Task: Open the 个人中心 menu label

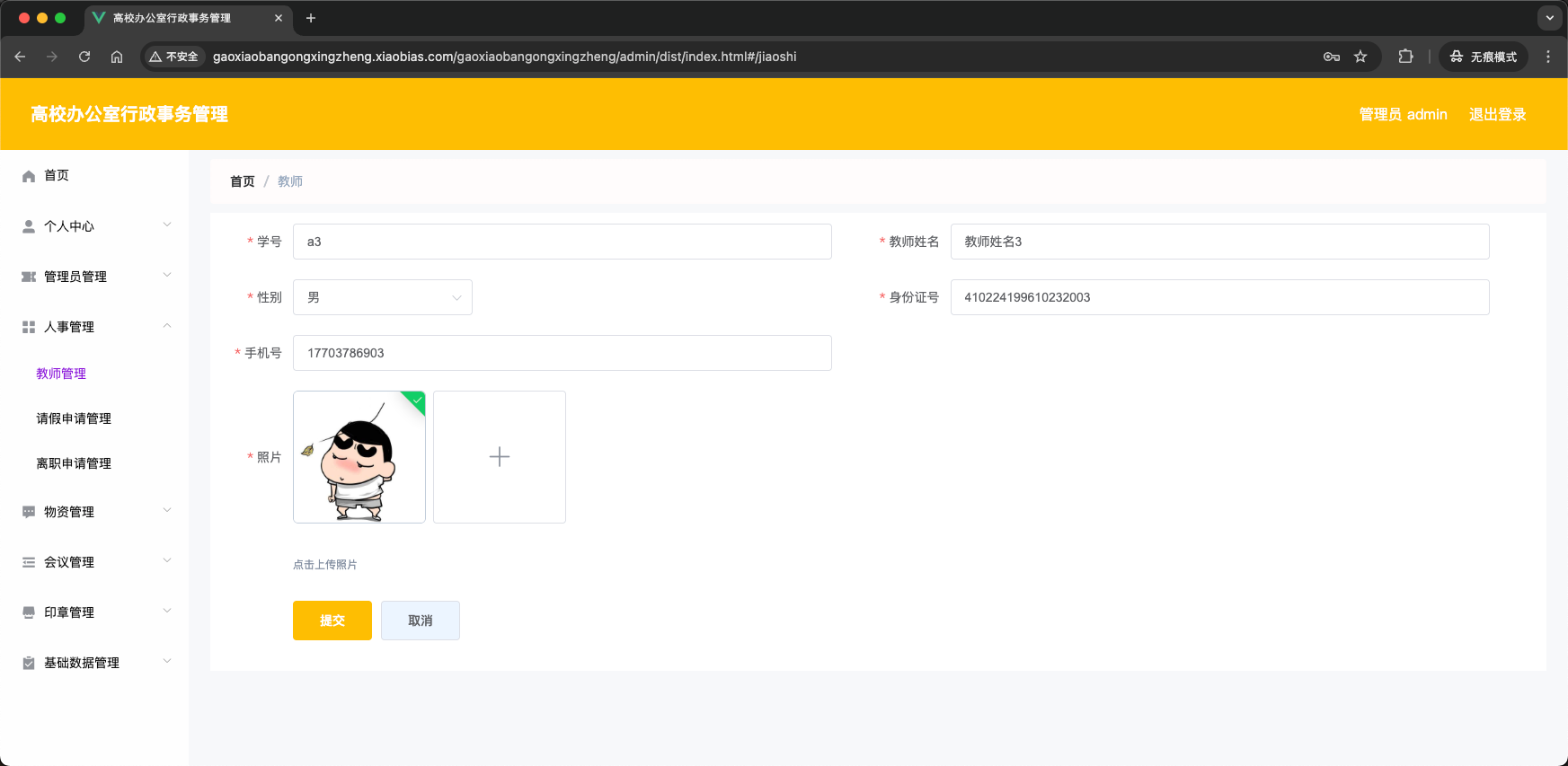Action: tap(69, 226)
